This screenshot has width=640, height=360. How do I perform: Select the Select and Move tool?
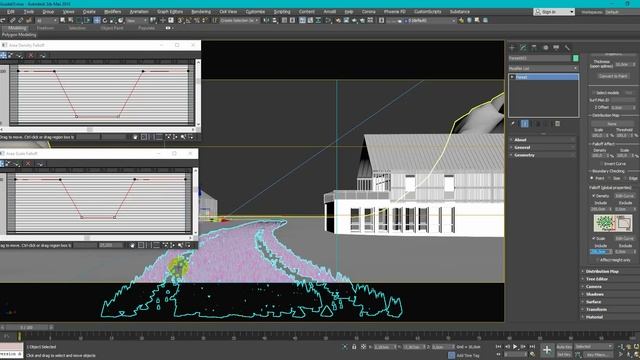click(97, 20)
